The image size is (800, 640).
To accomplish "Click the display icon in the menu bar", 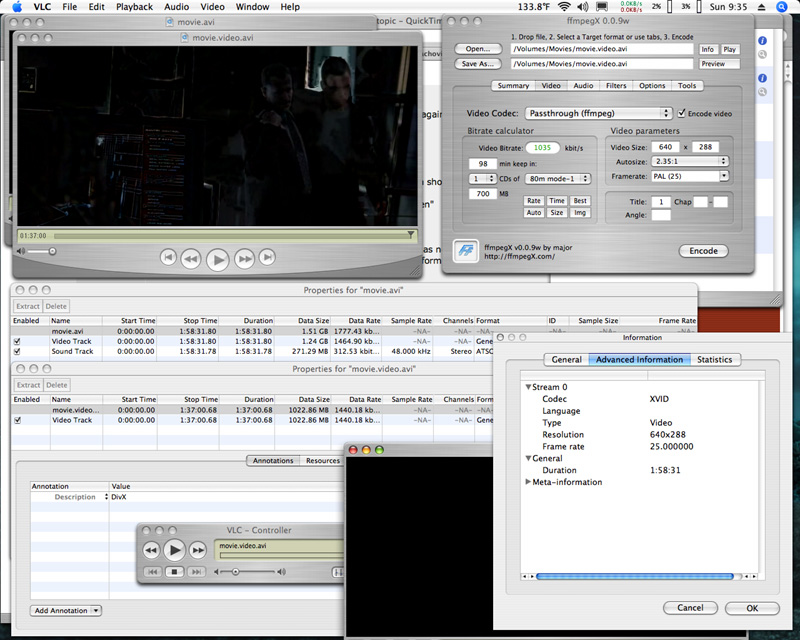I will pyautogui.click(x=602, y=7).
